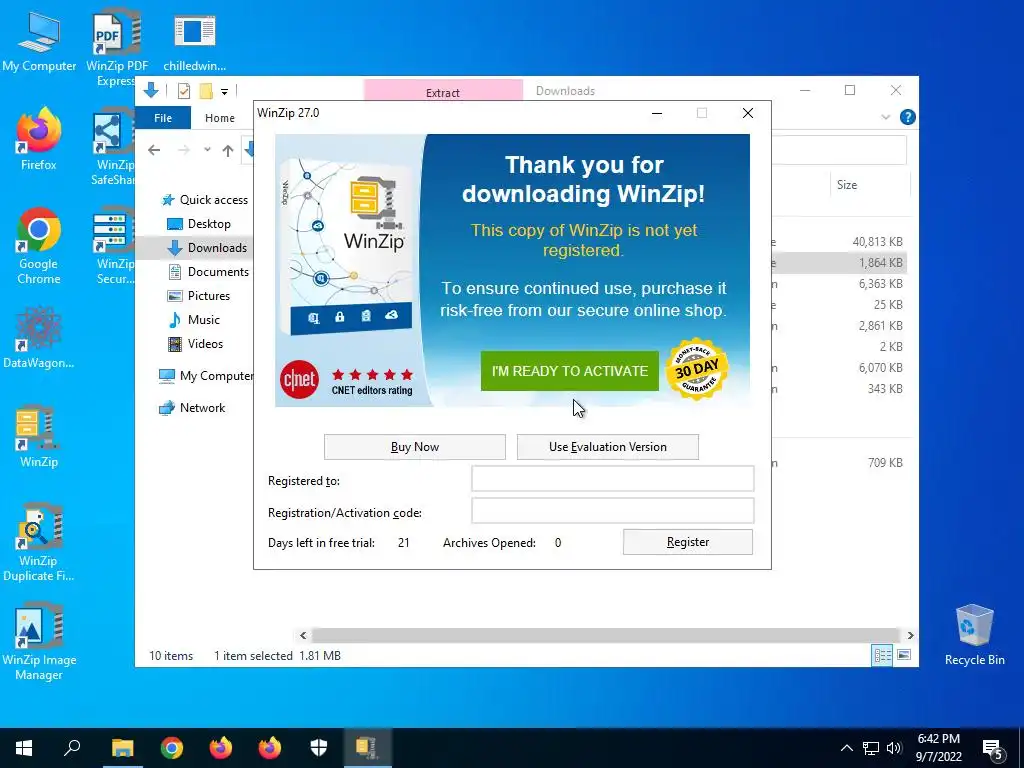Switch Explorer to details view
This screenshot has height=768, width=1024.
click(882, 655)
